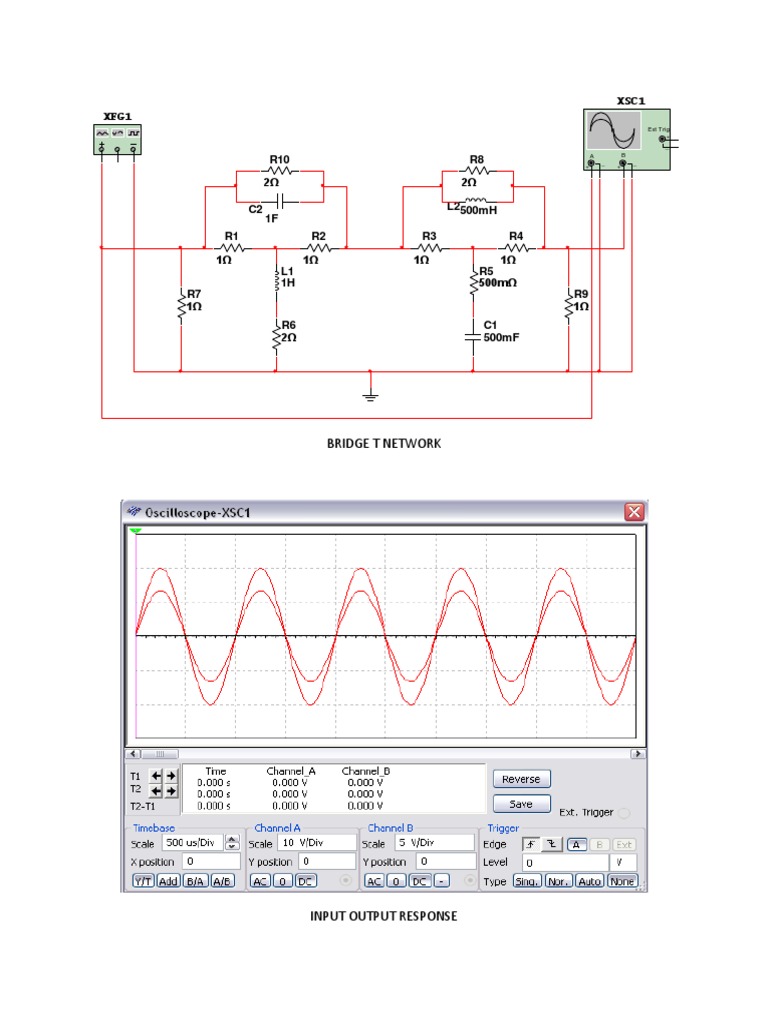
Task: Set trigger type to Auto
Action: click(x=589, y=881)
